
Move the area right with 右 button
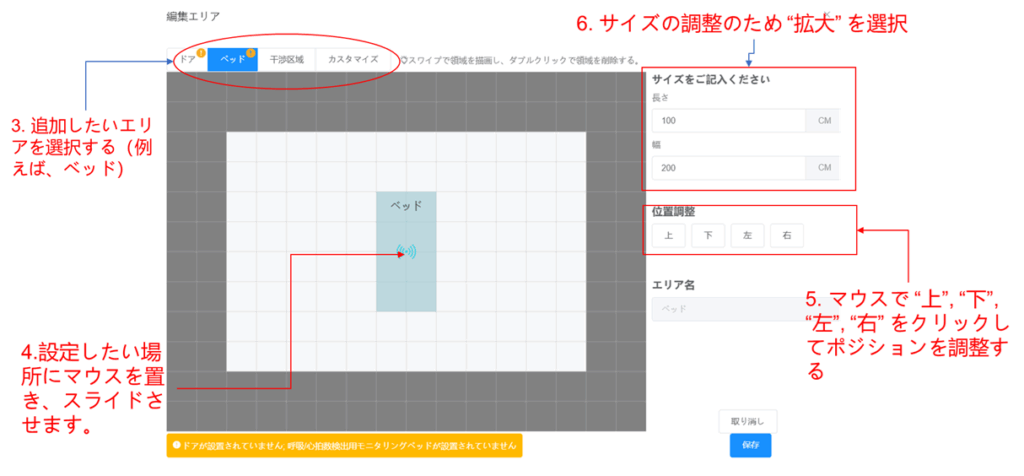coord(787,236)
